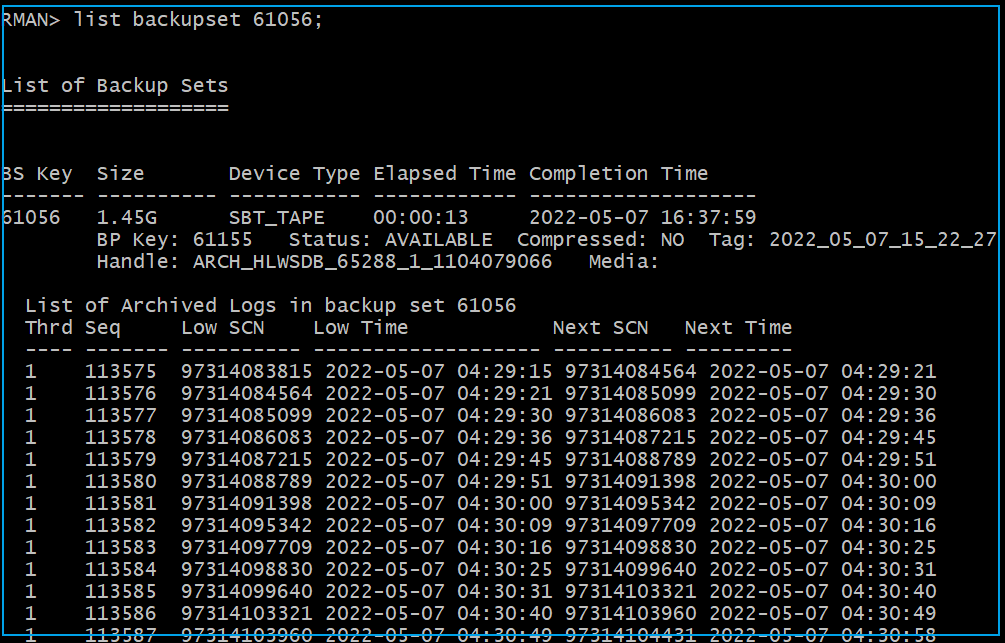
Task: Click the 'Next Time' column header
Action: coord(738,327)
